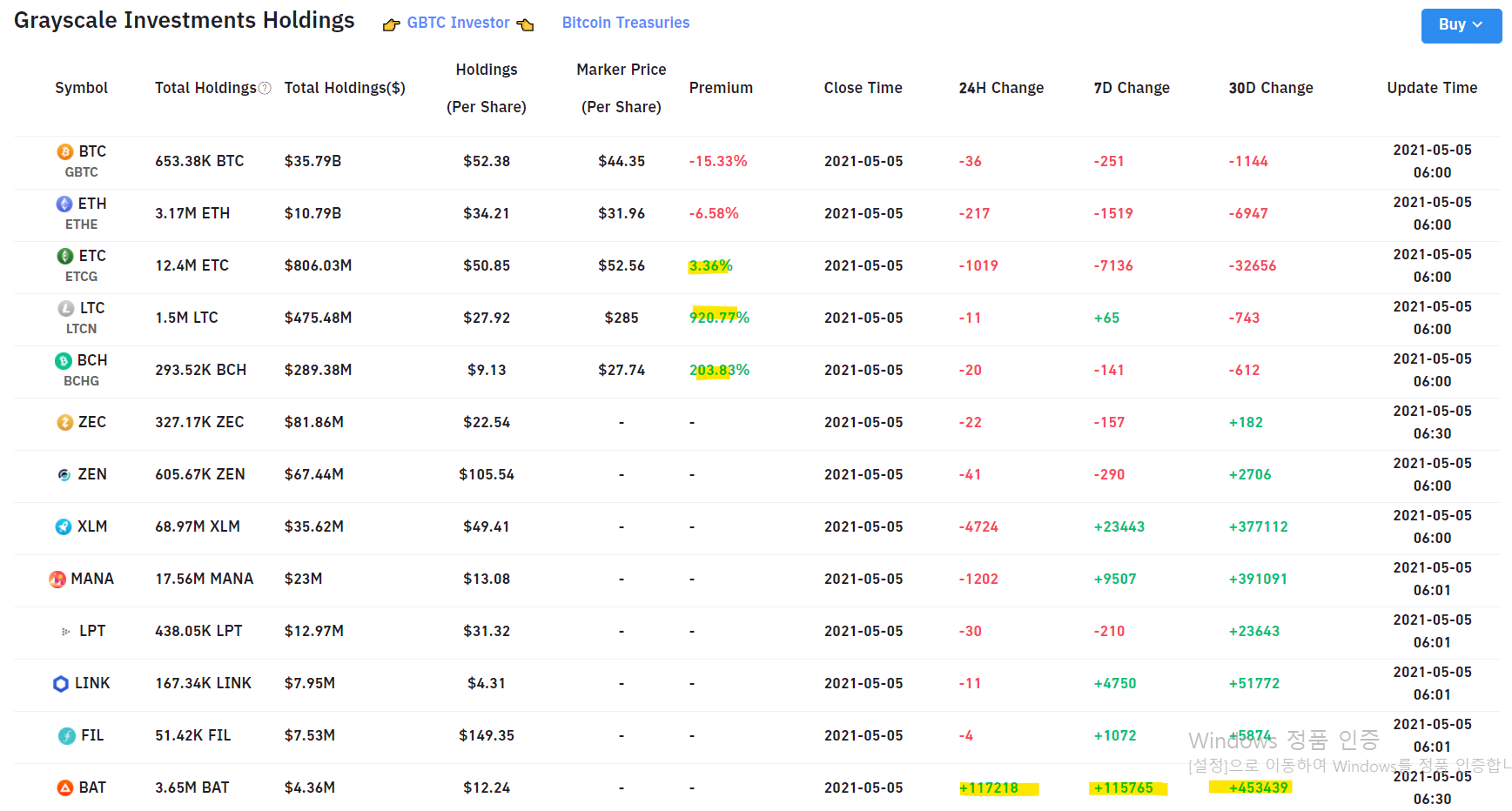Select the ETCG ticker under ETC
This screenshot has height=811, width=1512.
point(82,277)
